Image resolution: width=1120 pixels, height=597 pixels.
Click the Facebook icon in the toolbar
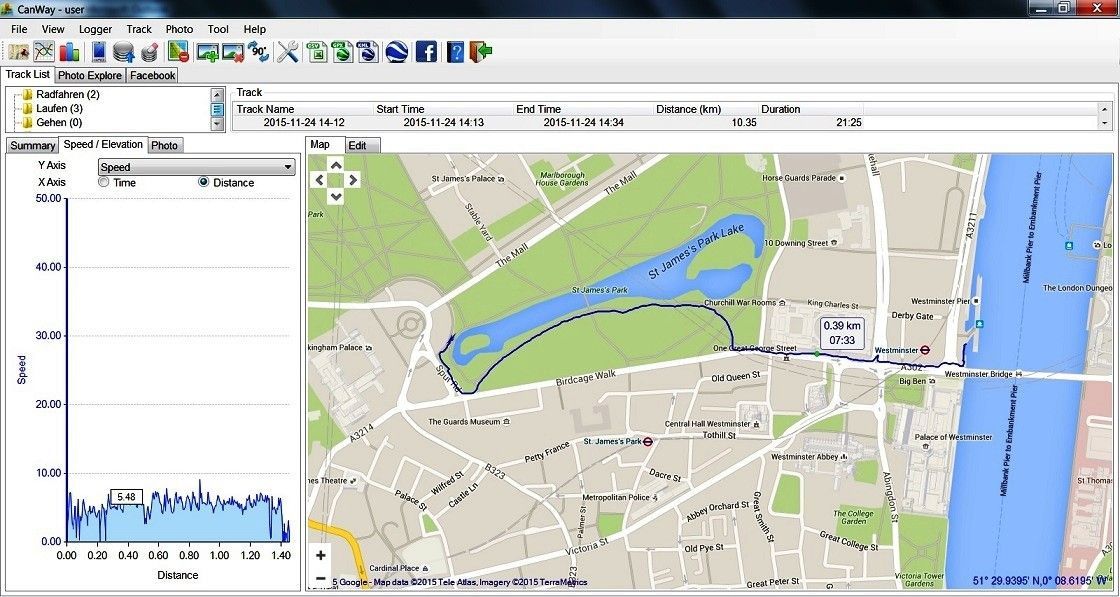point(426,52)
